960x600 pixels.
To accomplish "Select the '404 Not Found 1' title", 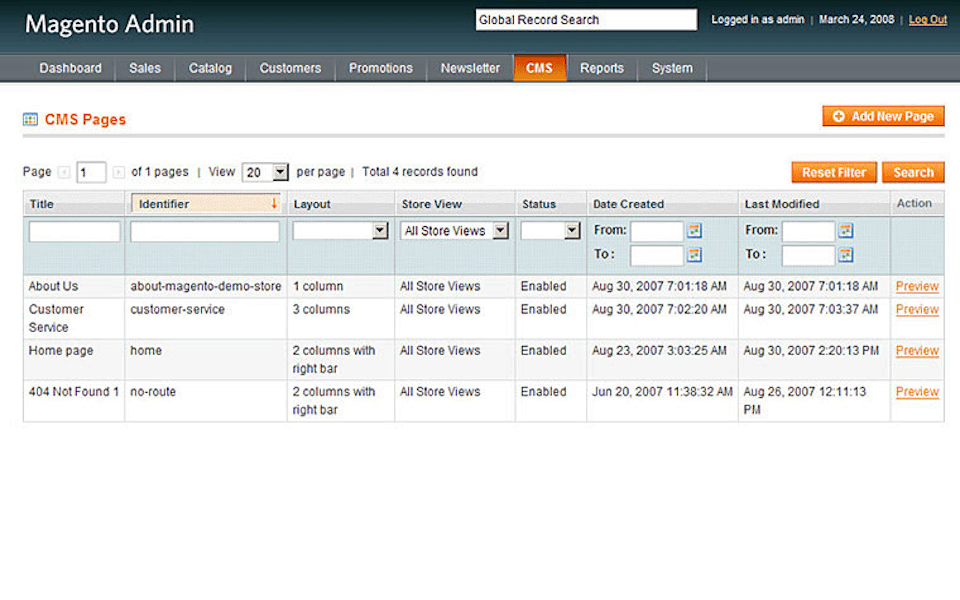I will click(x=73, y=392).
